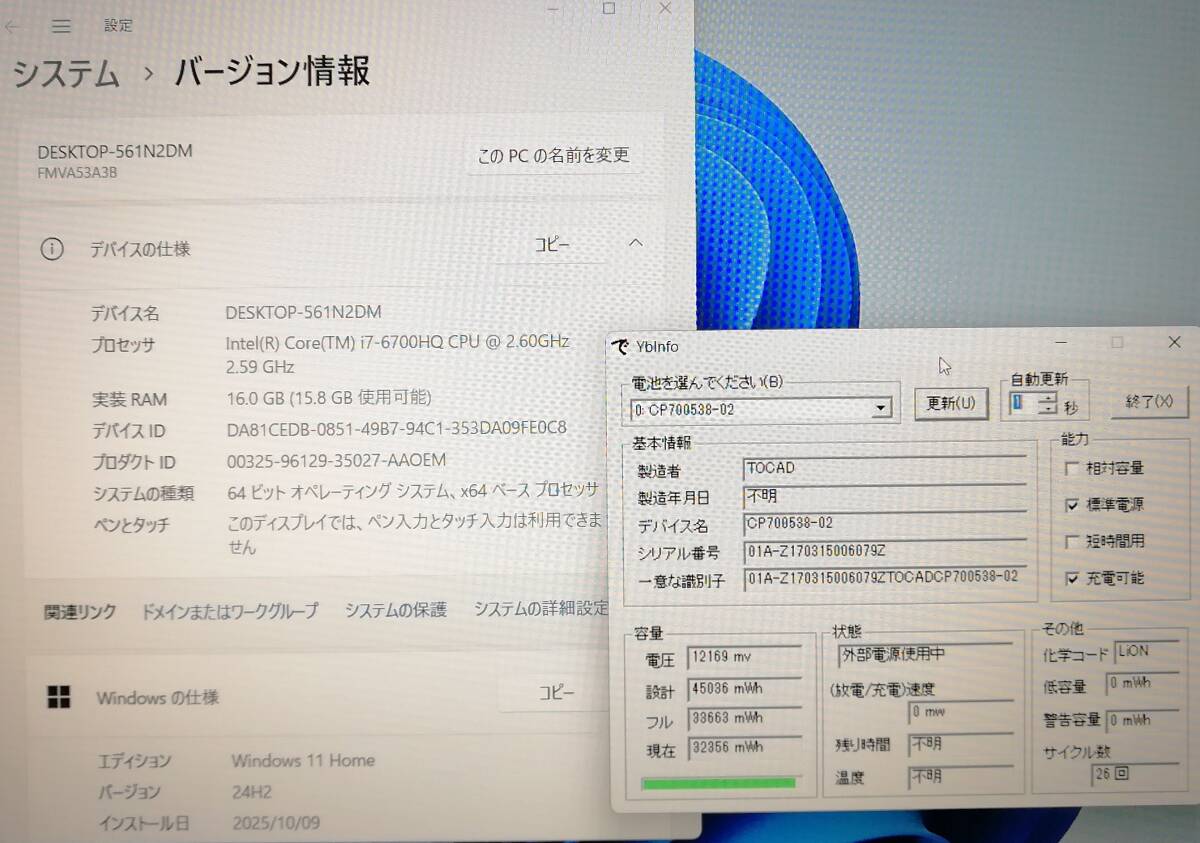Image resolution: width=1200 pixels, height=843 pixels.
Task: Click the 設計 capacity value 45036 mWh
Action: 744,689
